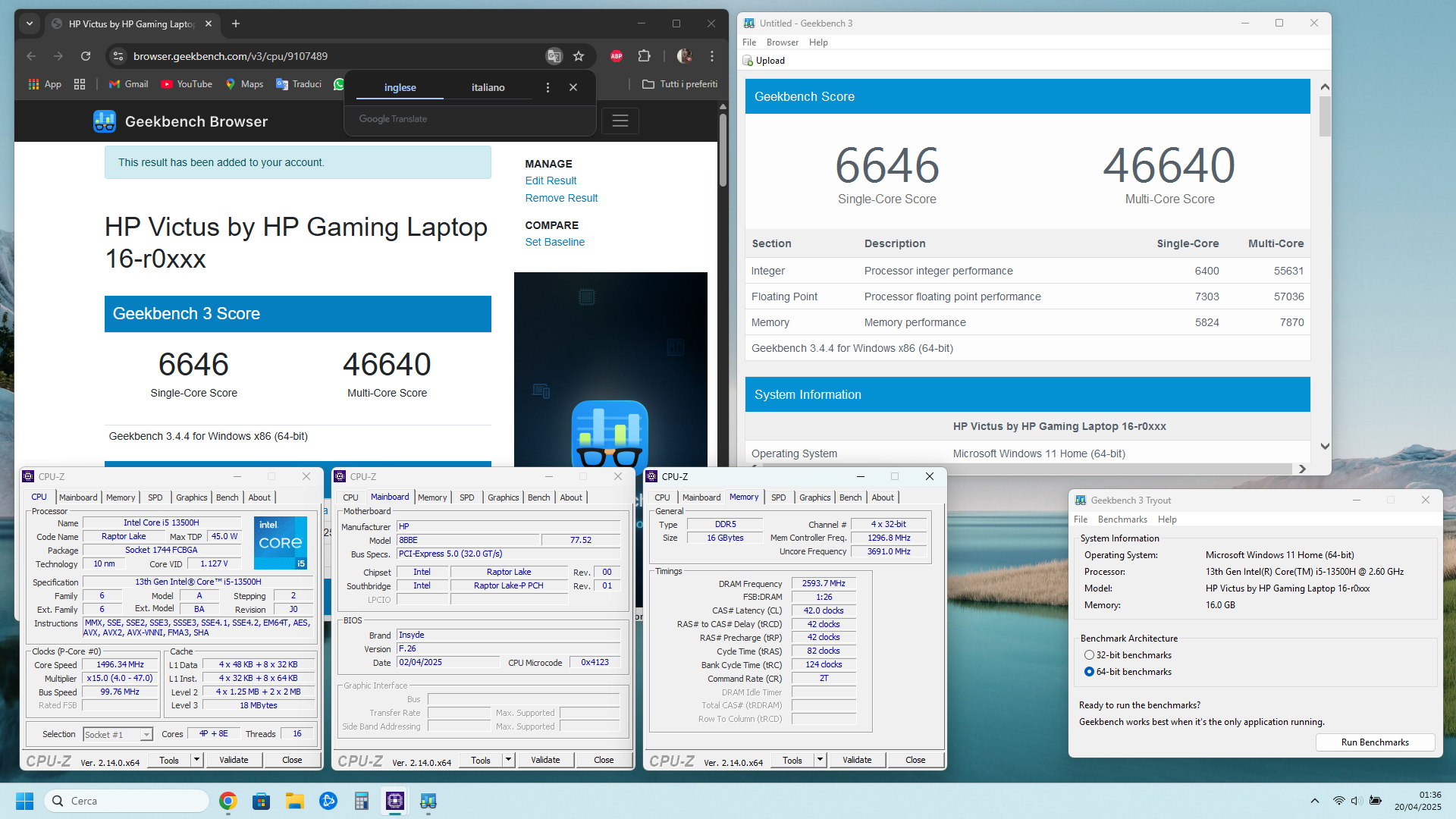Open the Gmail bookmark
The width and height of the screenshot is (1456, 819).
128,84
